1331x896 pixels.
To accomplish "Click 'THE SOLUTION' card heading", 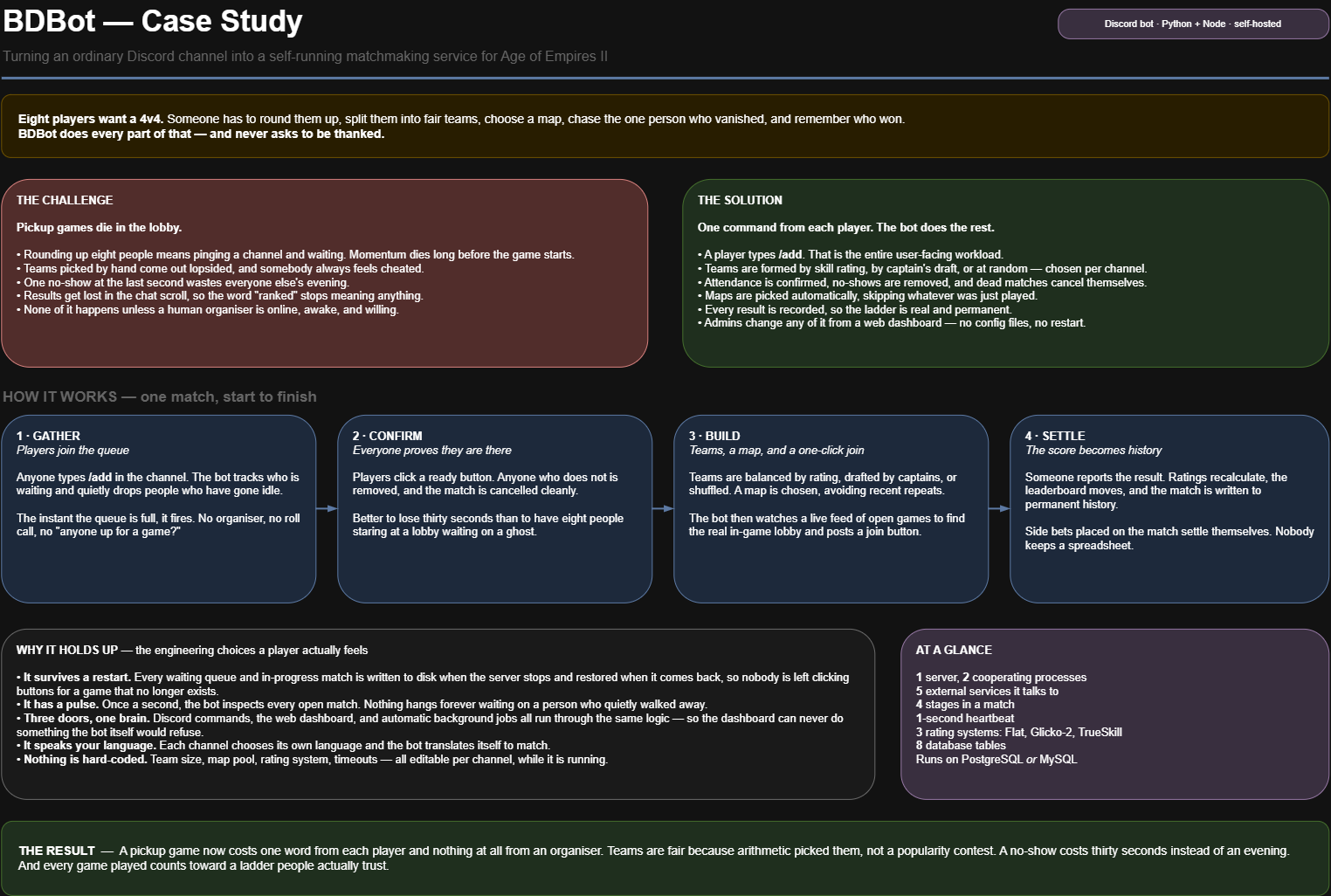I will pyautogui.click(x=740, y=200).
